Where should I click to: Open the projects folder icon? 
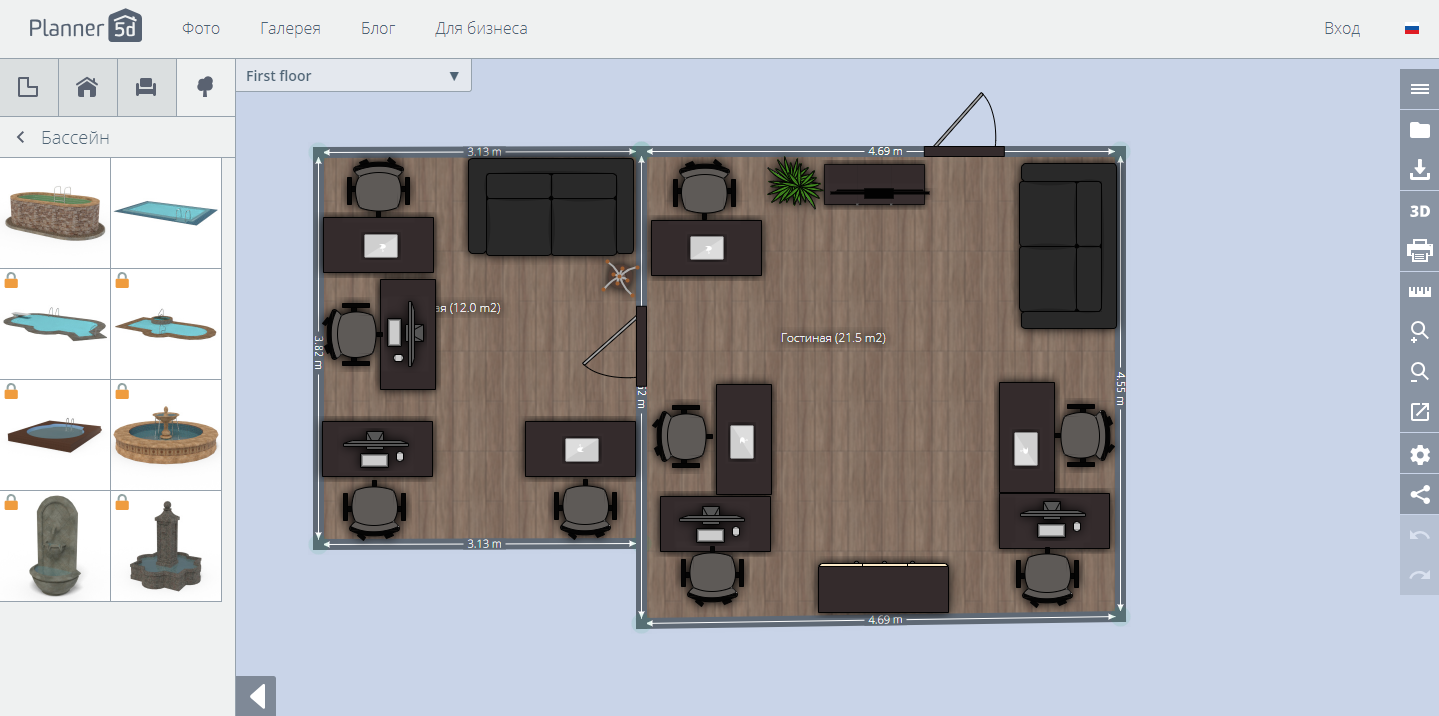tap(1419, 130)
